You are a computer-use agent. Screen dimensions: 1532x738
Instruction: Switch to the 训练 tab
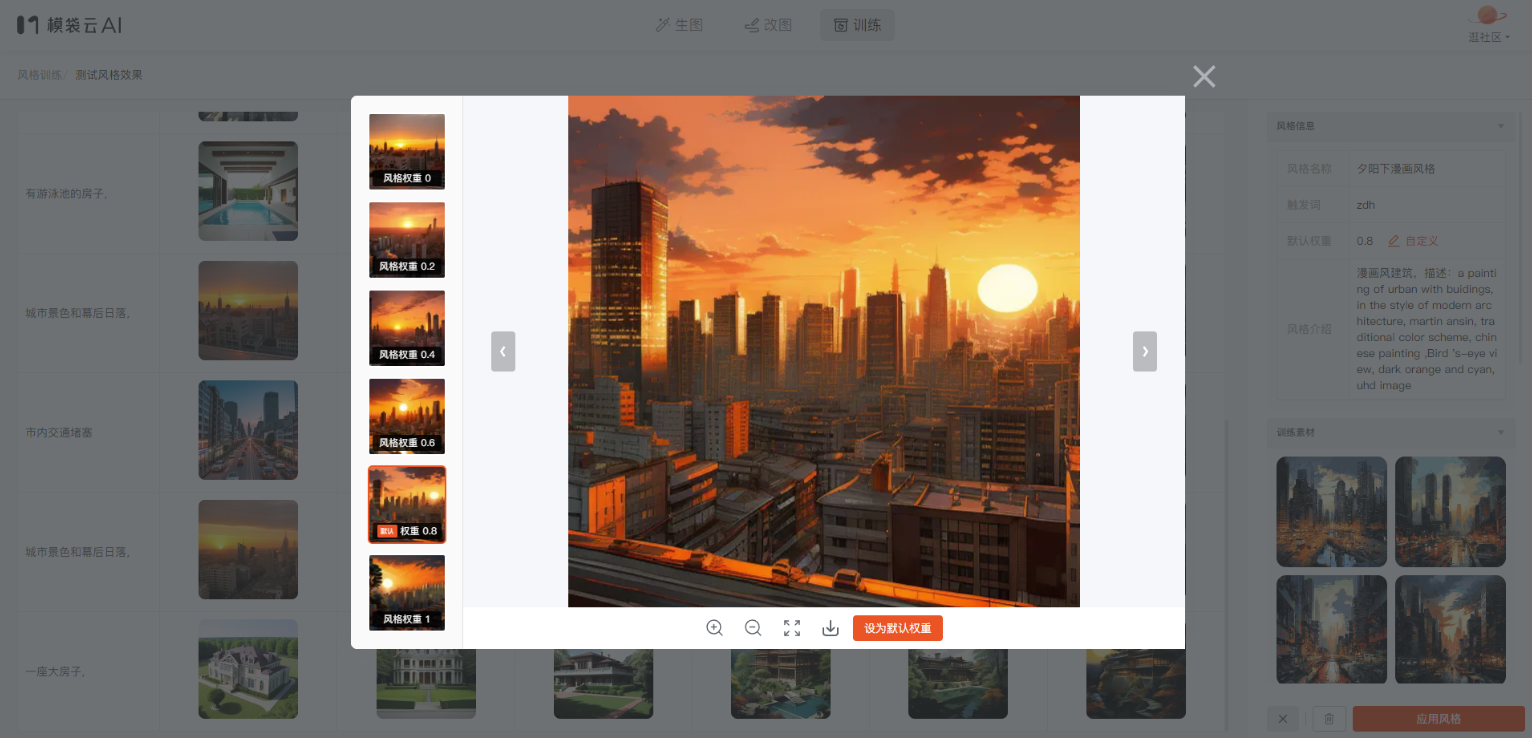coord(857,25)
